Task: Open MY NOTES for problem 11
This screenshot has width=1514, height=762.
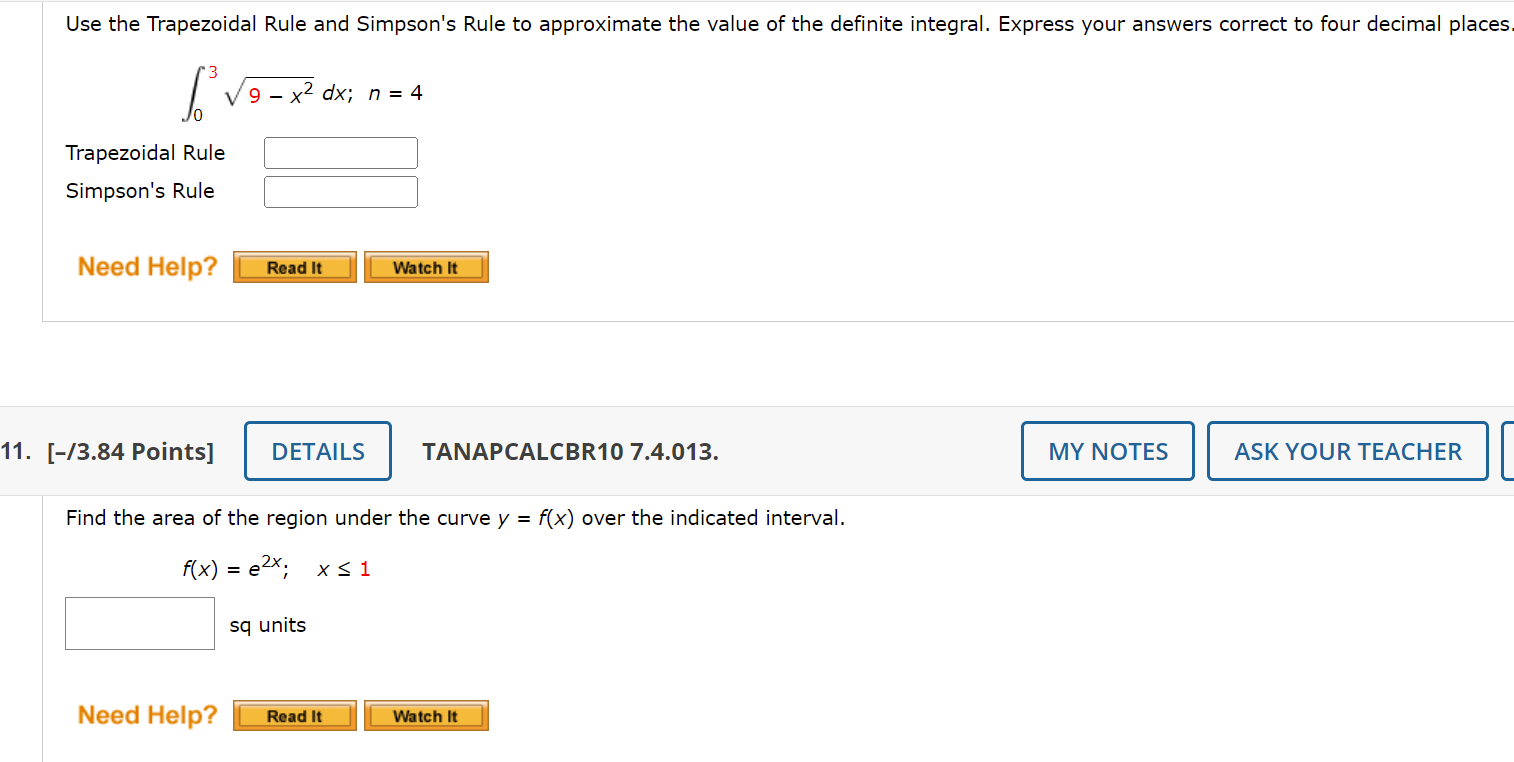Action: click(1107, 451)
